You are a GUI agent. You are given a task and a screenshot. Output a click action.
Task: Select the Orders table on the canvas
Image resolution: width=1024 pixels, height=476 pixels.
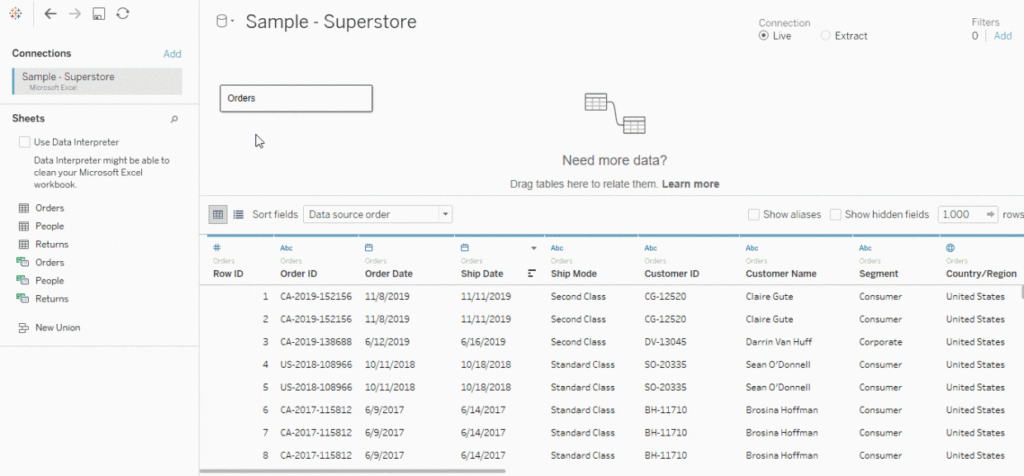[296, 99]
